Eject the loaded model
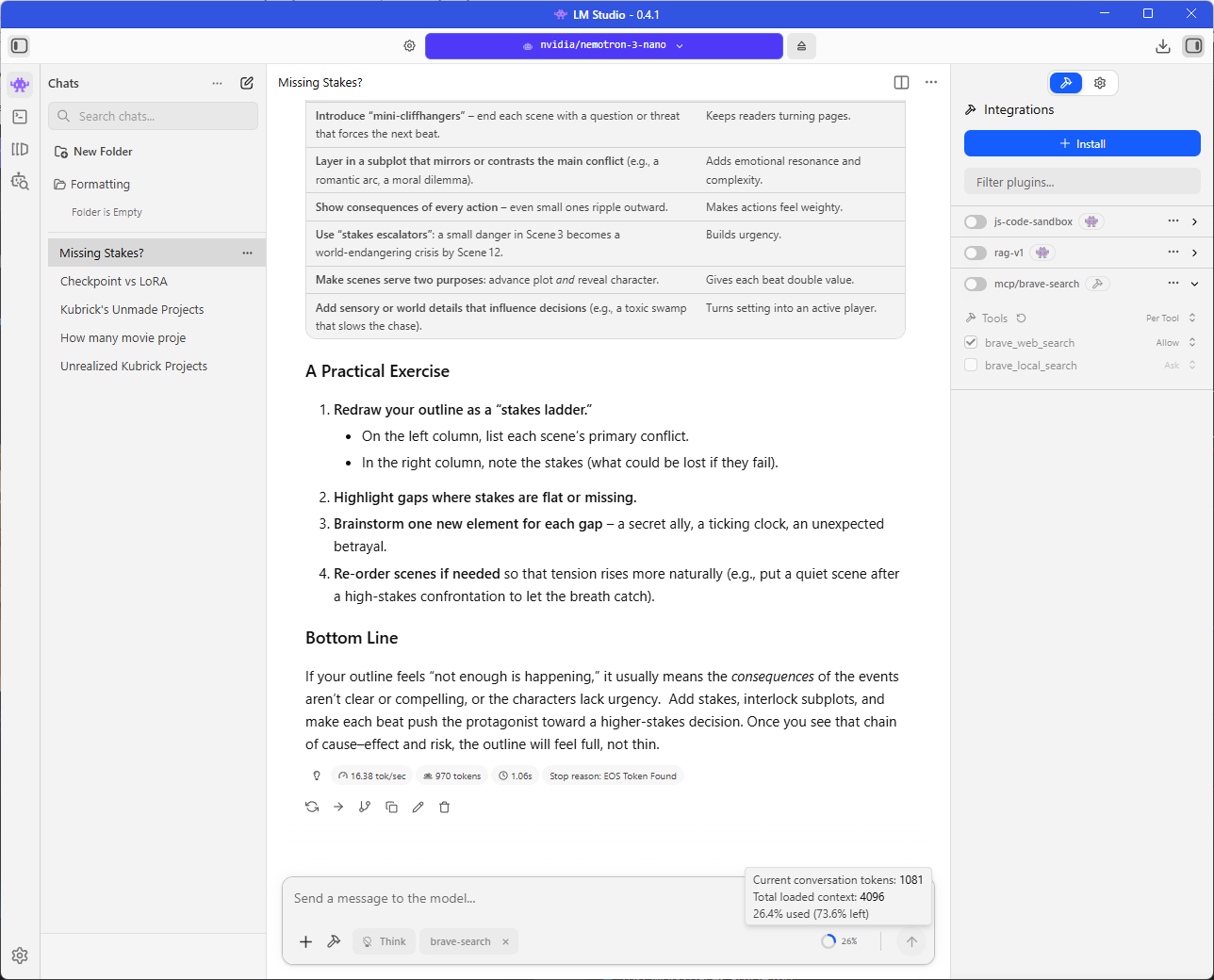 801,46
